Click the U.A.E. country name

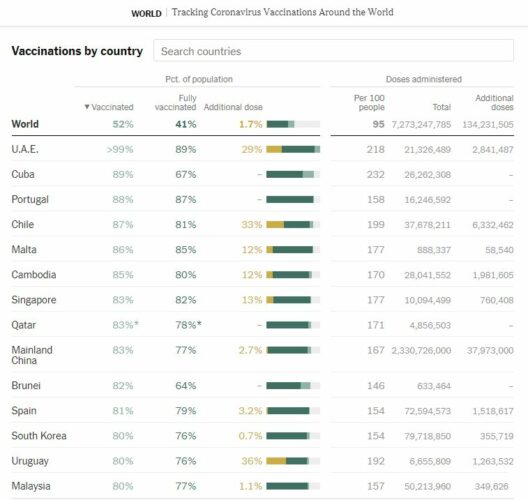[x=25, y=149]
